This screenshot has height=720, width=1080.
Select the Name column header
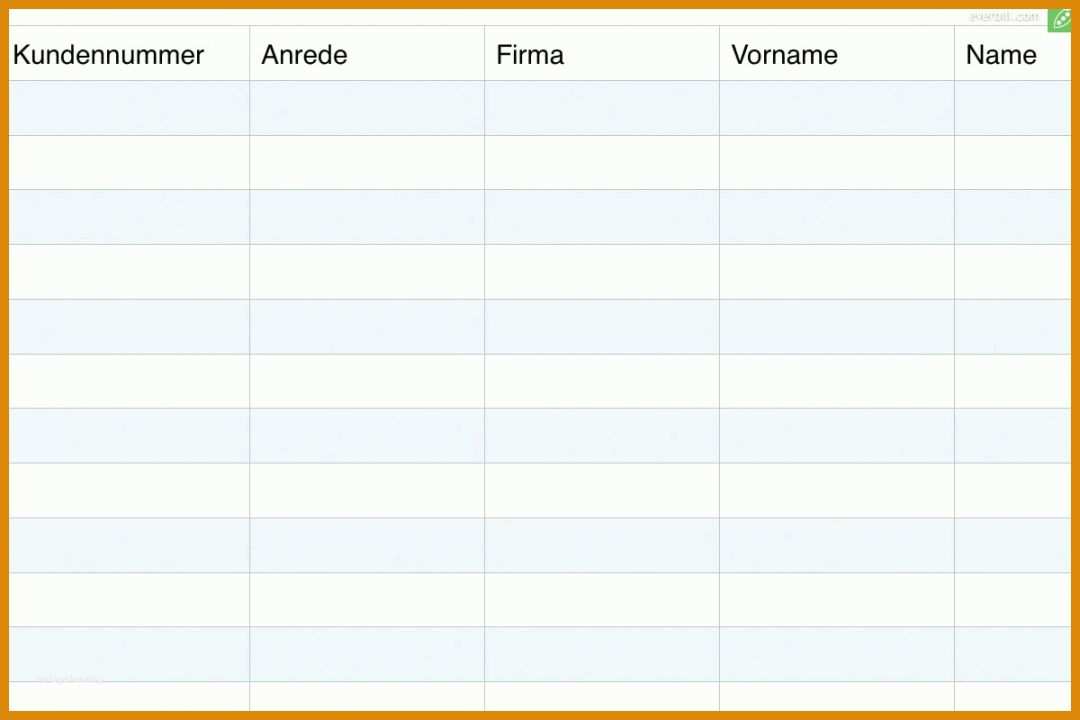pyautogui.click(x=1001, y=55)
